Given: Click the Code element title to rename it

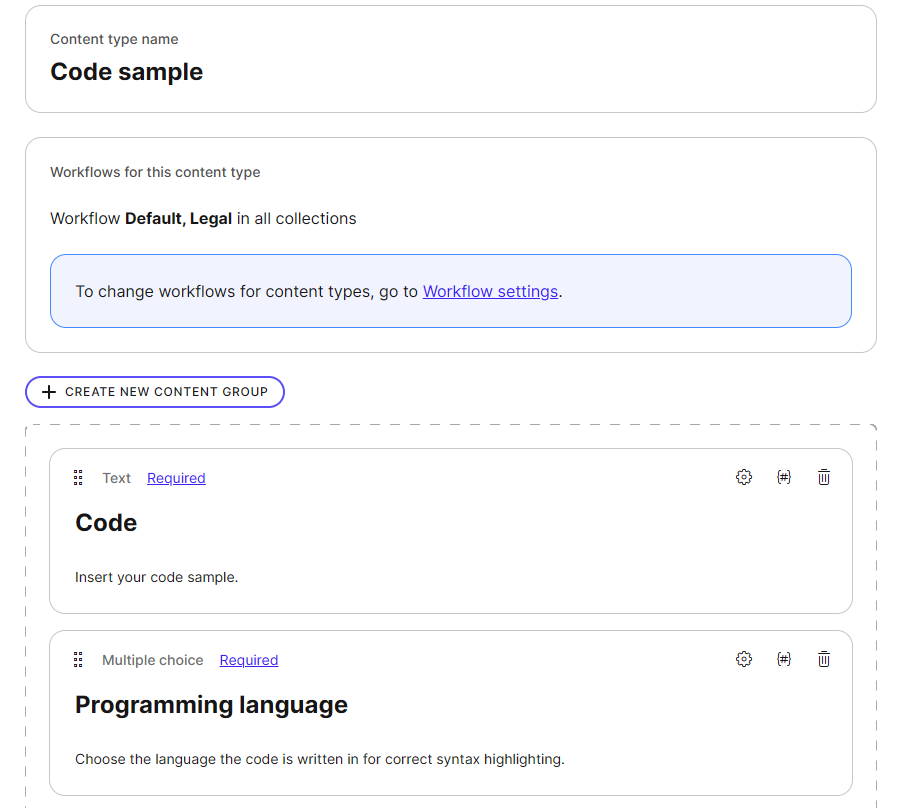Looking at the screenshot, I should click(106, 522).
